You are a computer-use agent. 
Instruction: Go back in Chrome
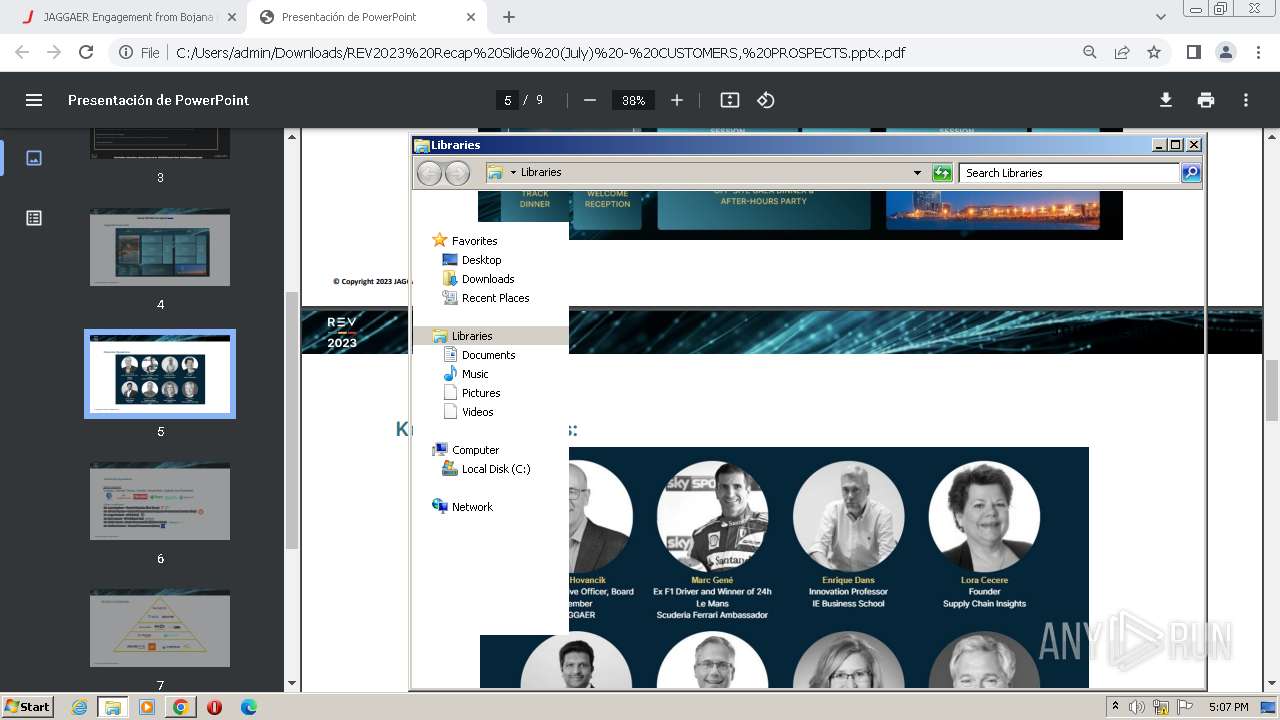(22, 52)
